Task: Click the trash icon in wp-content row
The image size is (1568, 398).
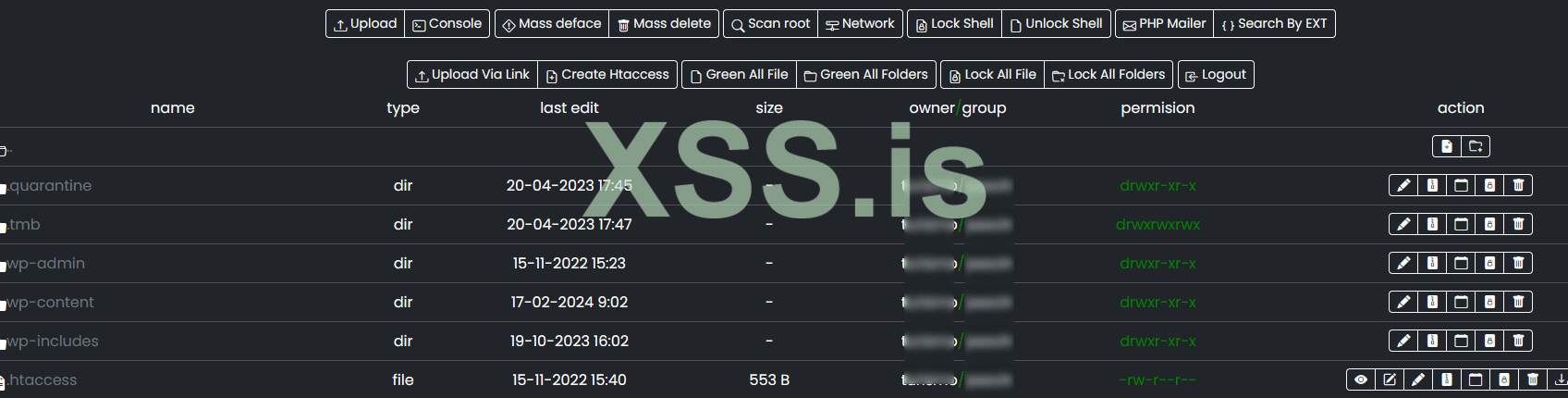Action: tap(1518, 302)
